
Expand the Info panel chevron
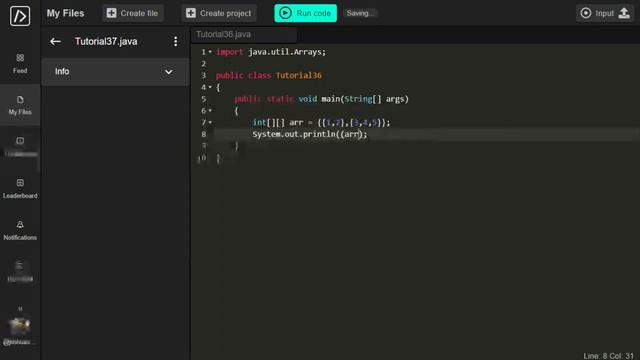click(169, 72)
